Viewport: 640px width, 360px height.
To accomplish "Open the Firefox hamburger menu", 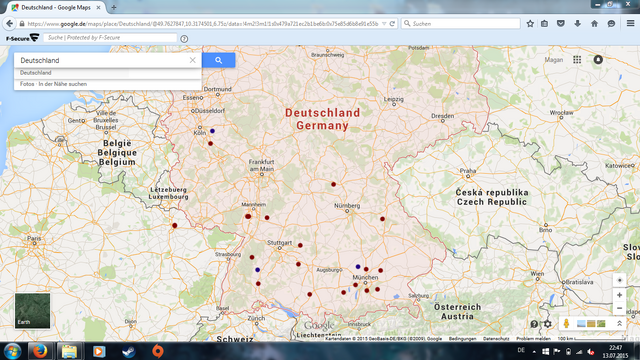I will pos(630,24).
